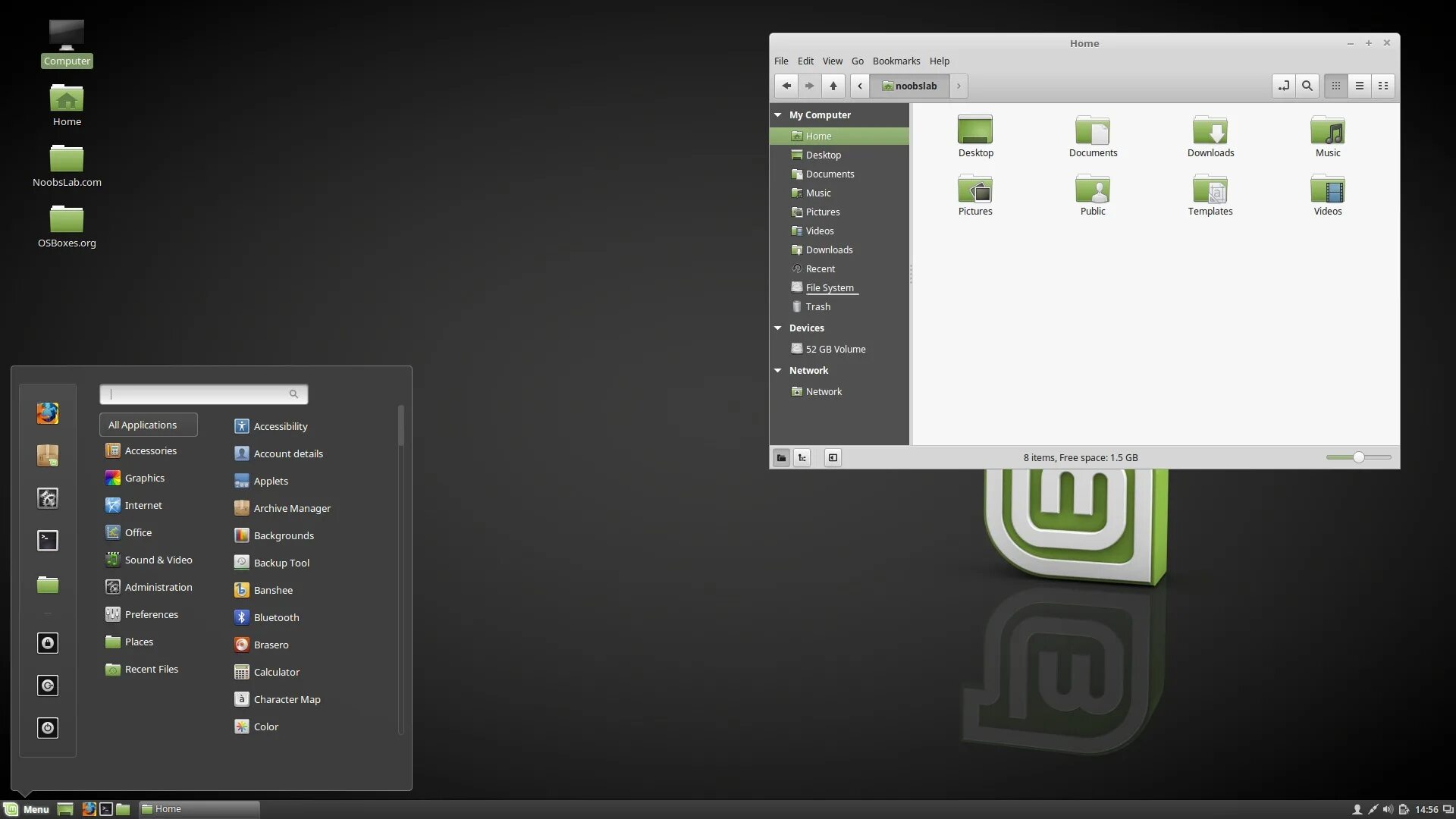Click the search magnifier icon in file manager toolbar
Screen dimensions: 1456x819
click(1307, 86)
